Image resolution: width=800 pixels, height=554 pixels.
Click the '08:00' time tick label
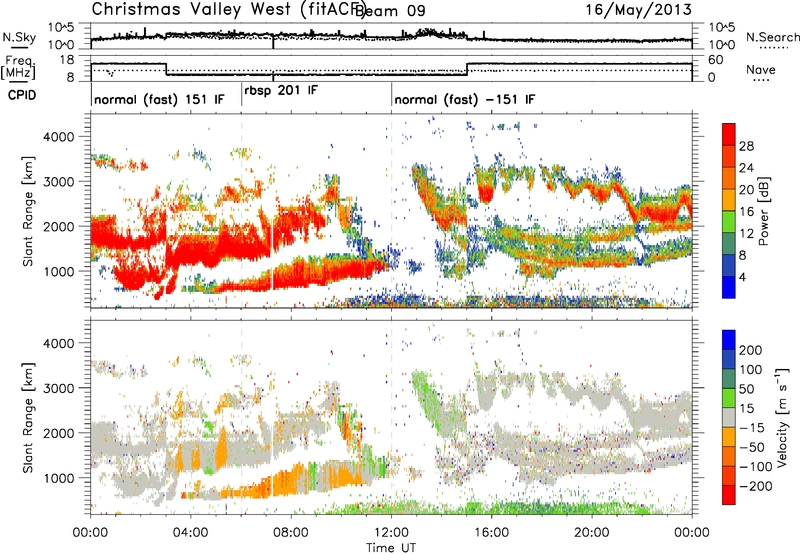[x=291, y=533]
